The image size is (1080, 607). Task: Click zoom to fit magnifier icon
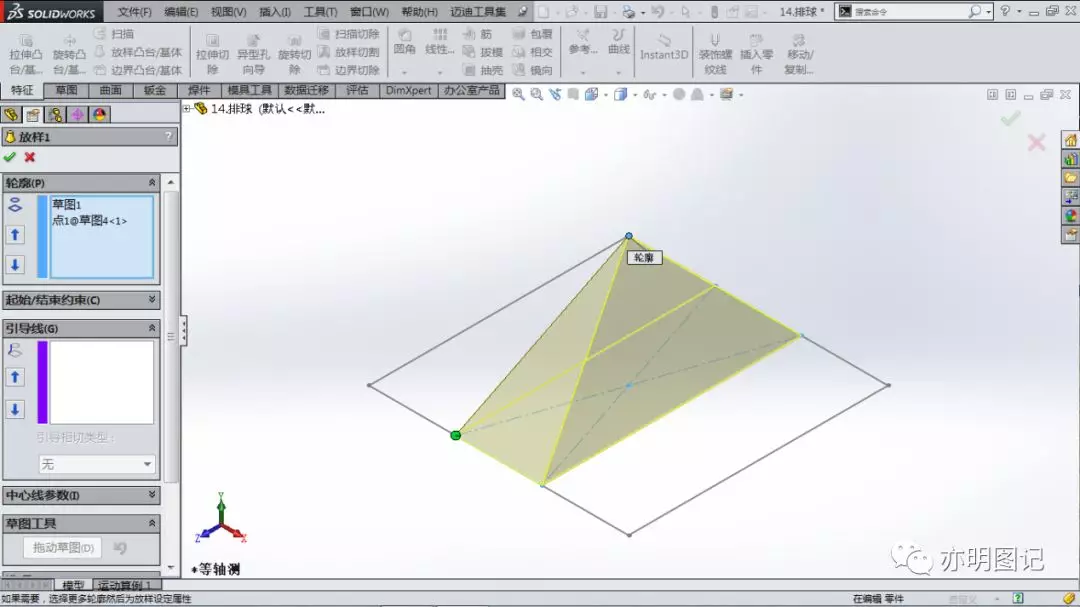tap(518, 94)
